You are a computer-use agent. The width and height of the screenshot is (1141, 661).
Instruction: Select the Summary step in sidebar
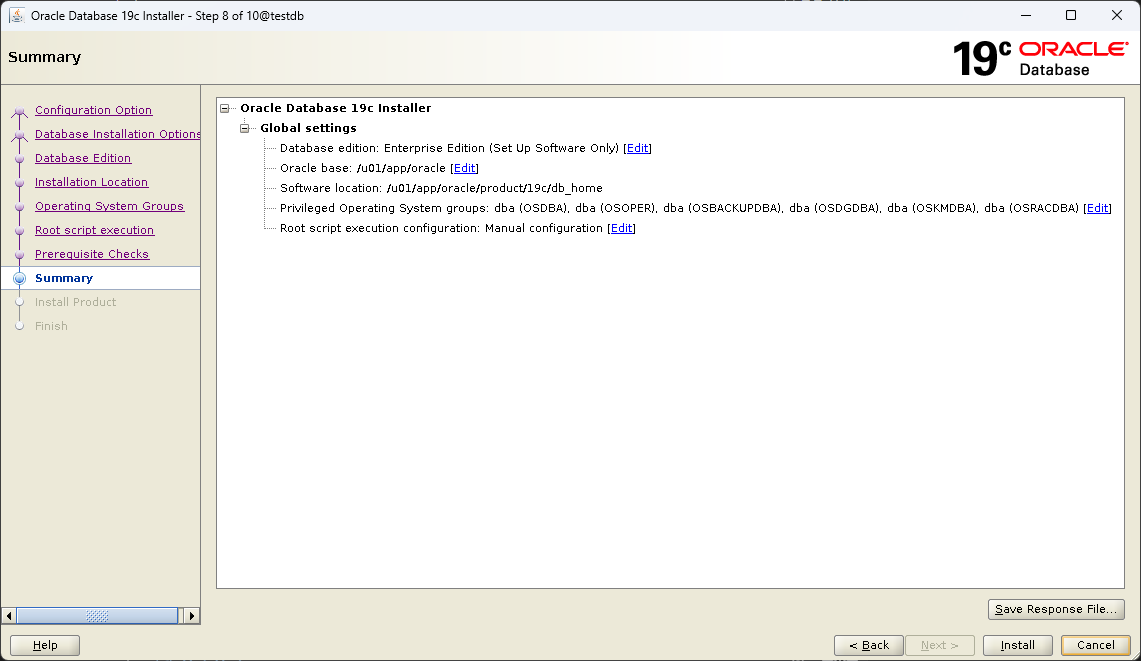[x=64, y=278]
